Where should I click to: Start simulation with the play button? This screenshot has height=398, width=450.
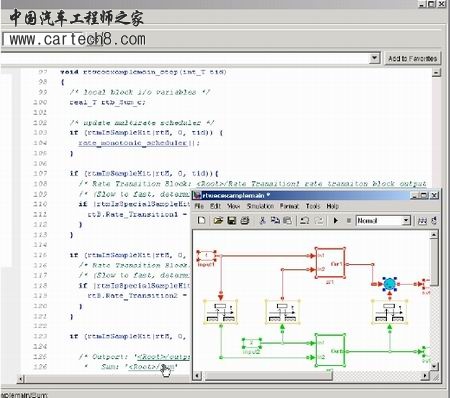336,221
